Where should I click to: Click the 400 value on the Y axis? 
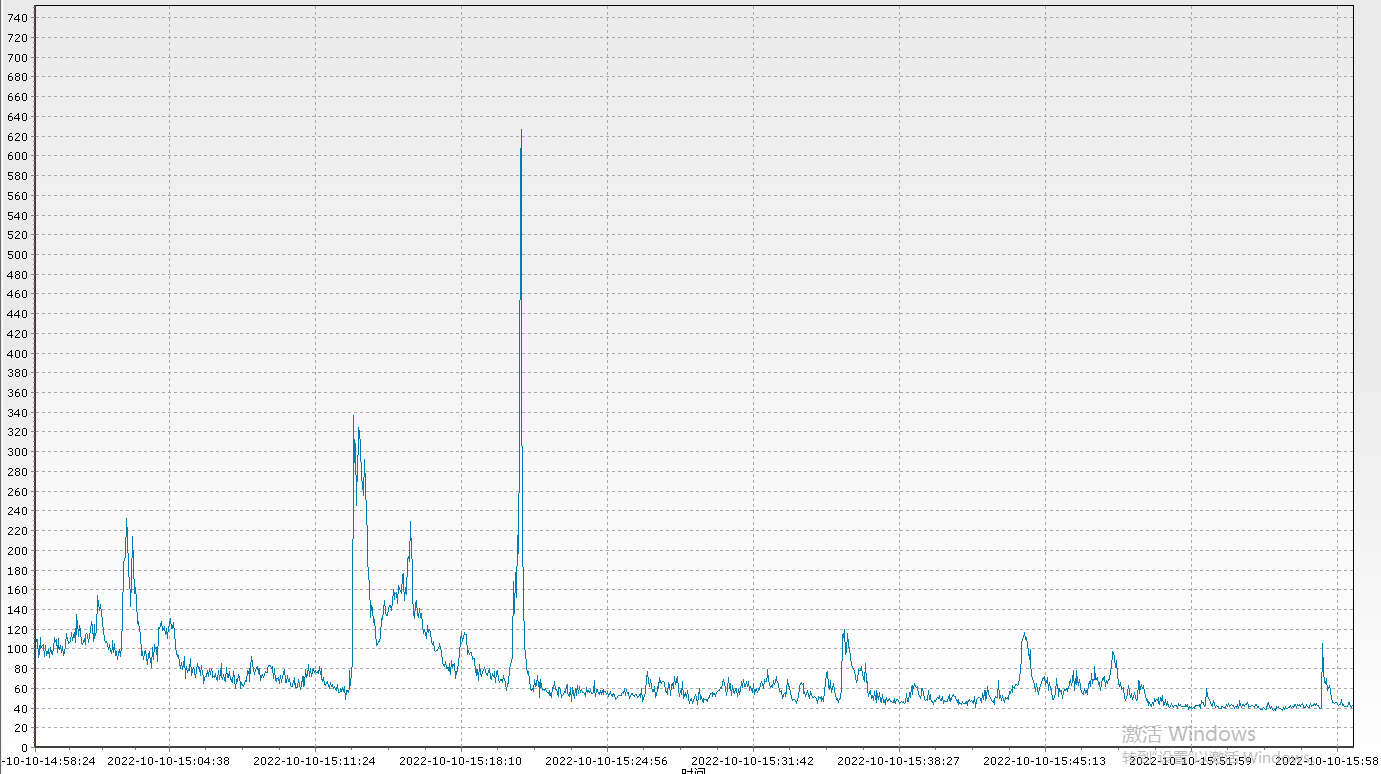tap(17, 354)
